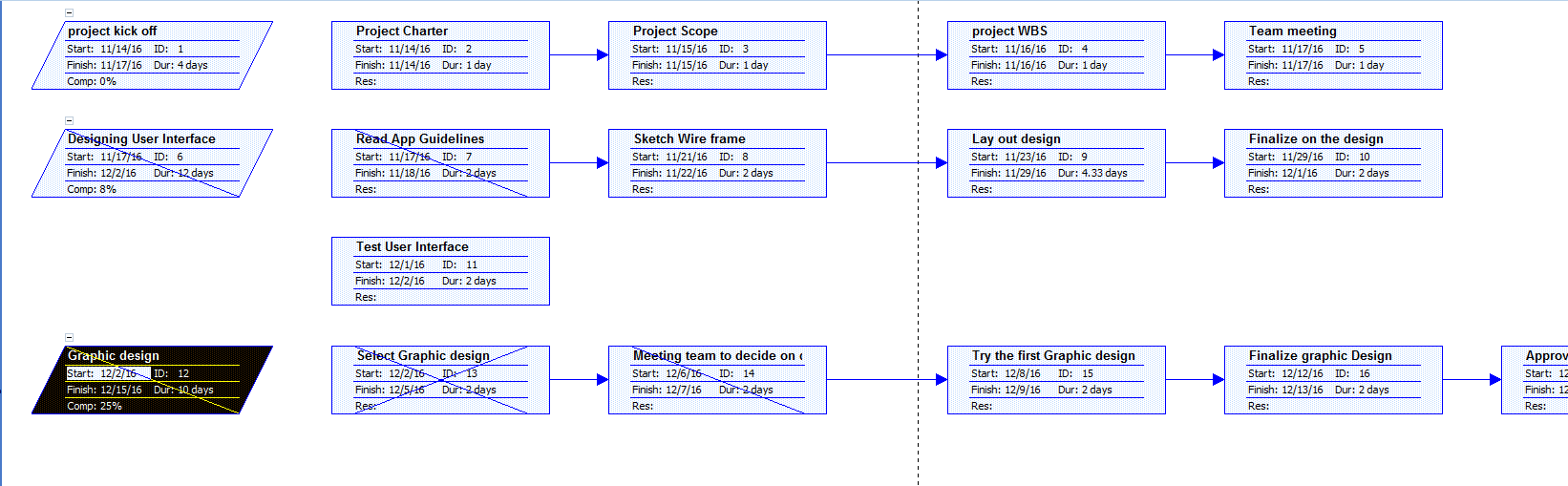
Task: Select the 'project kick off' node title
Action: click(112, 32)
